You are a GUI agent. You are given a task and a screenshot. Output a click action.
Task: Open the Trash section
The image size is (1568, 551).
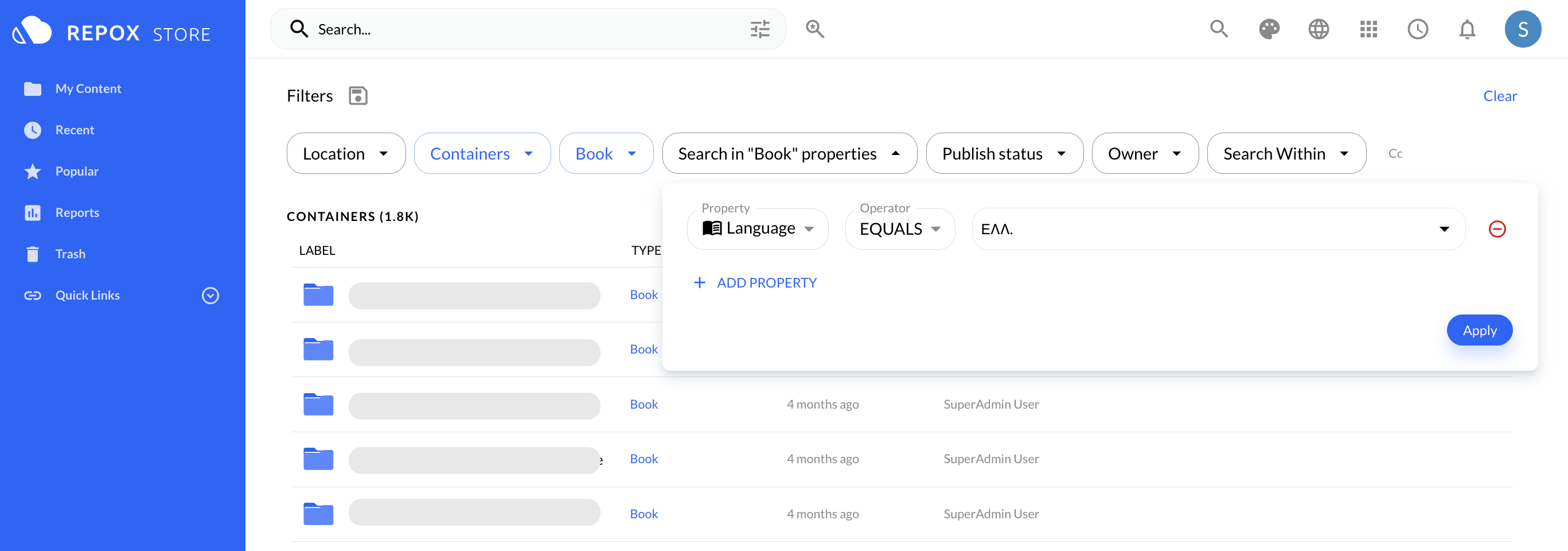[71, 254]
